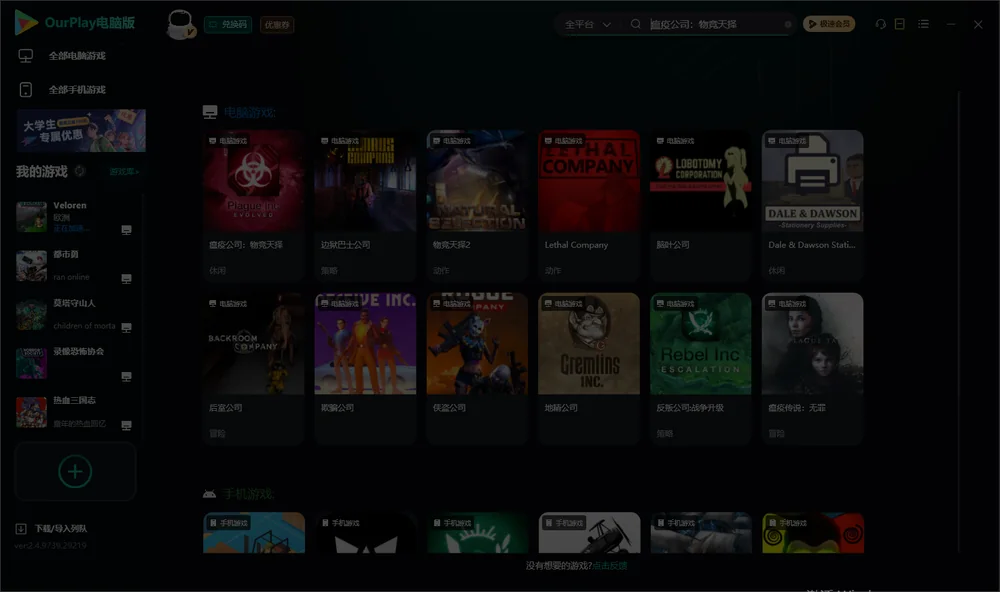Open the 大学生专属优惠 promo banner
This screenshot has height=592, width=1000.
point(82,130)
